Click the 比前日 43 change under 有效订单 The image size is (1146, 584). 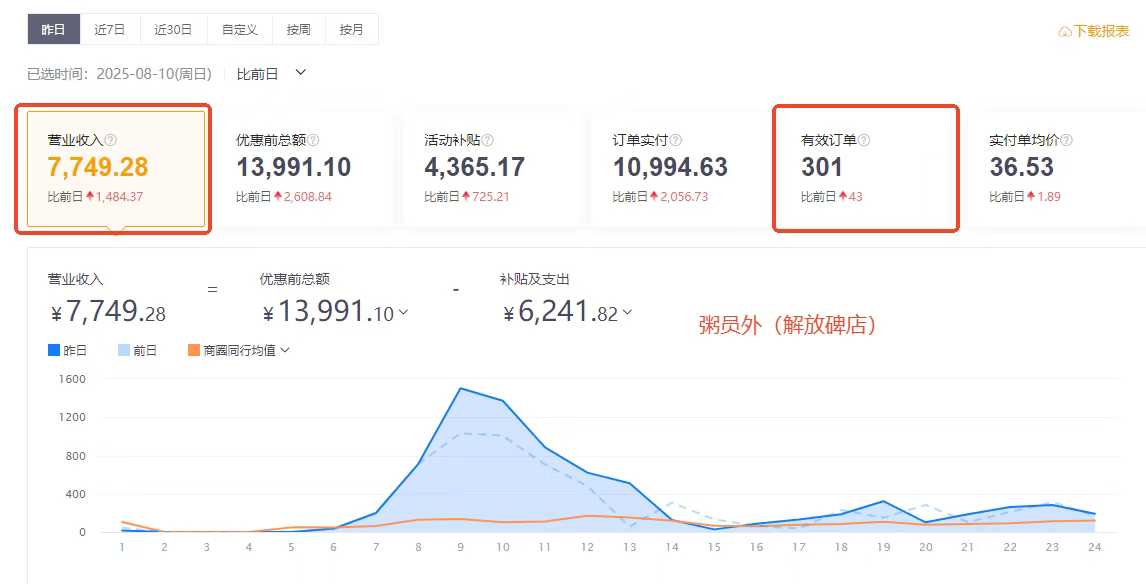coord(832,197)
